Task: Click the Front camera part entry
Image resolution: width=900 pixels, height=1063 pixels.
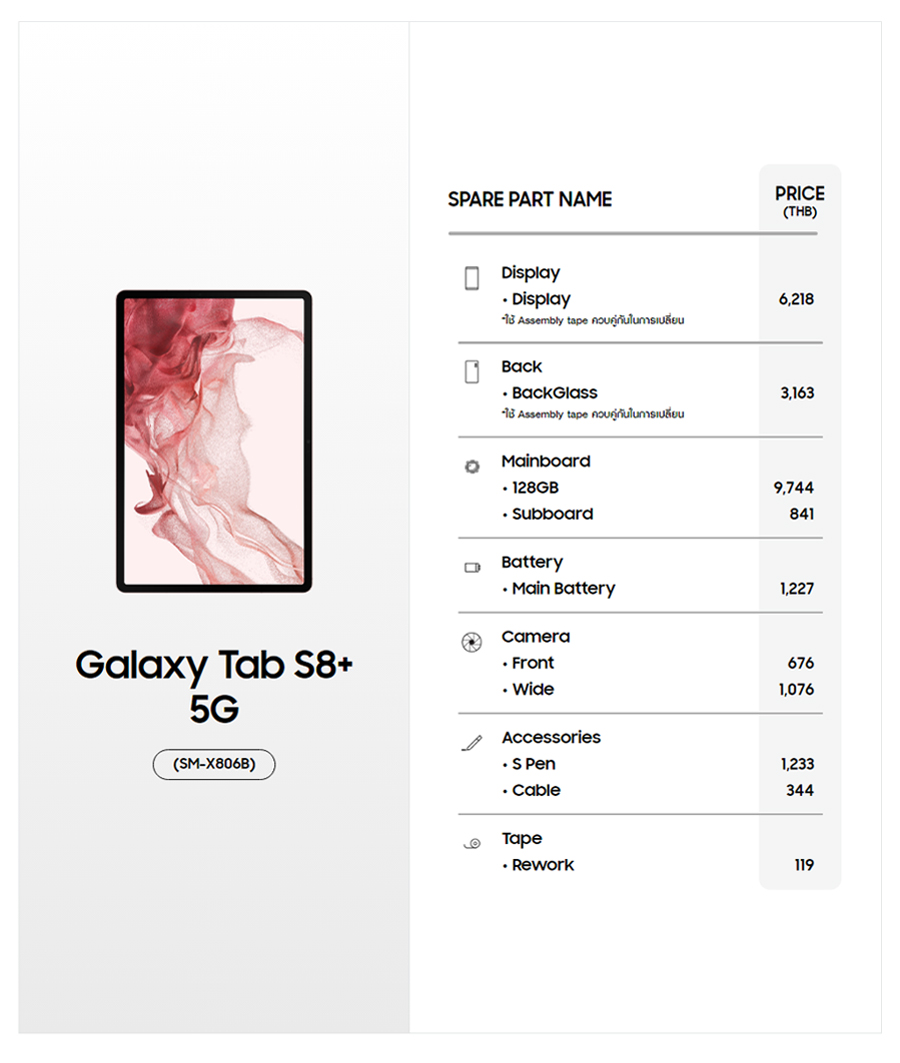Action: pos(532,663)
